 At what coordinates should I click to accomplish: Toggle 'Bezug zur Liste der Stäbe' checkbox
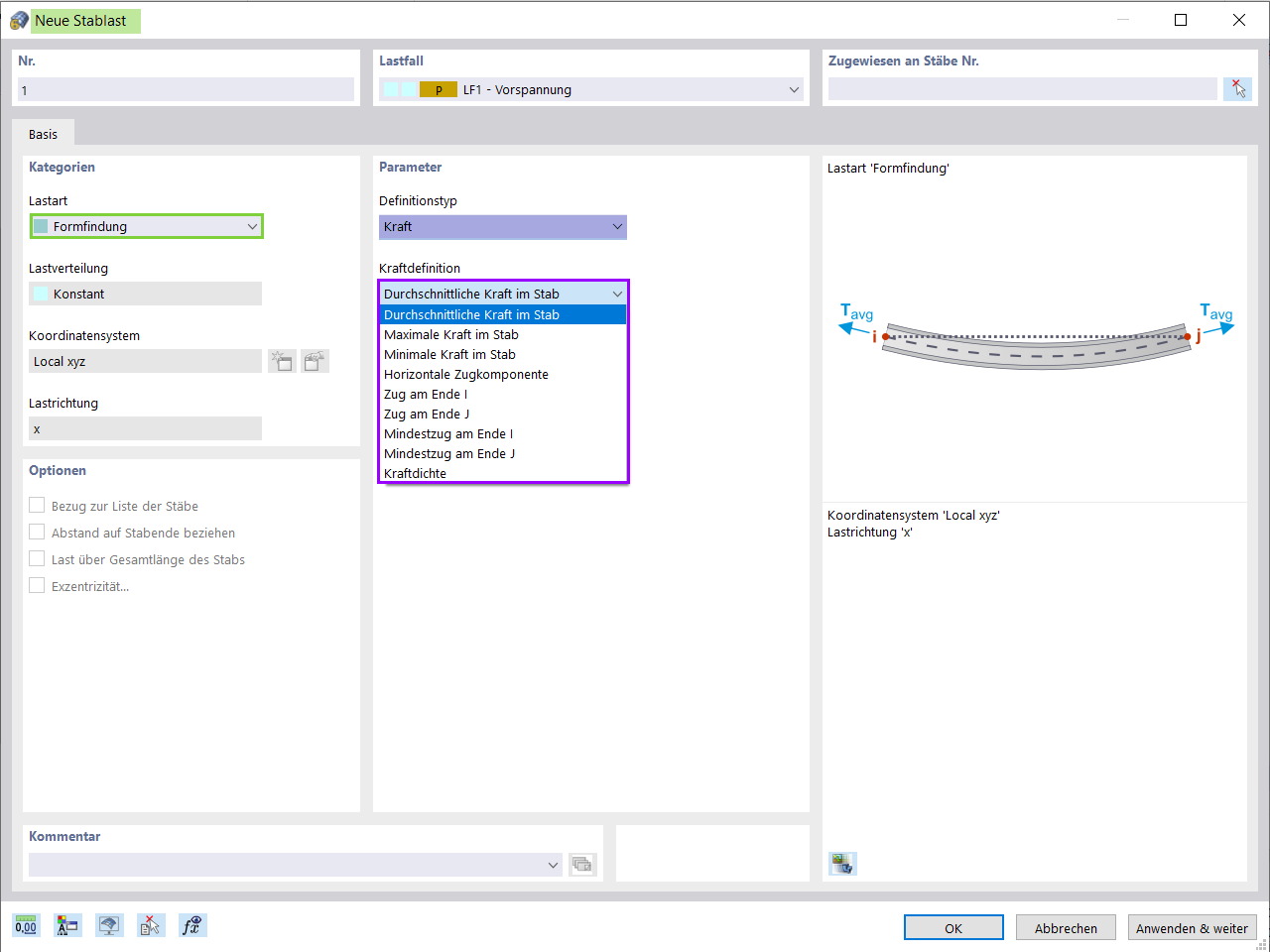coord(37,505)
